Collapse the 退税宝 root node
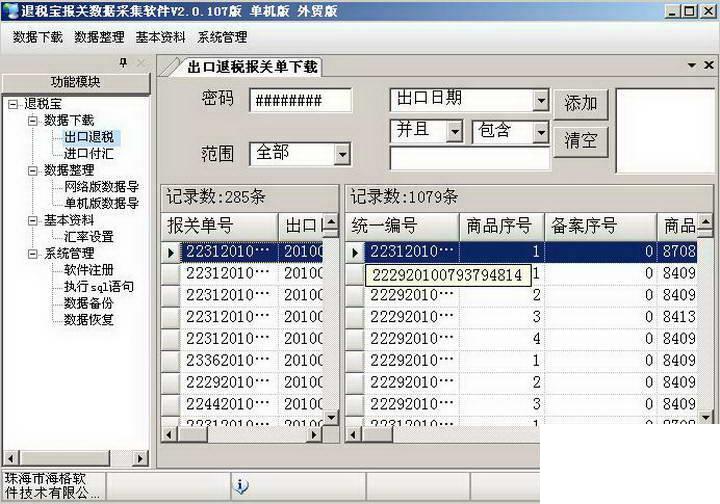 click(13, 104)
